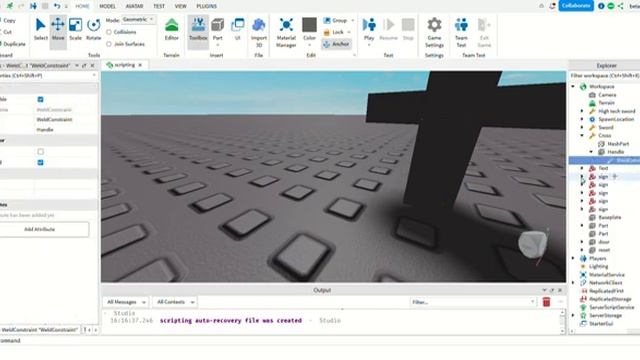The image size is (640, 360).
Task: Click the Duplicate button
Action: click(14, 44)
